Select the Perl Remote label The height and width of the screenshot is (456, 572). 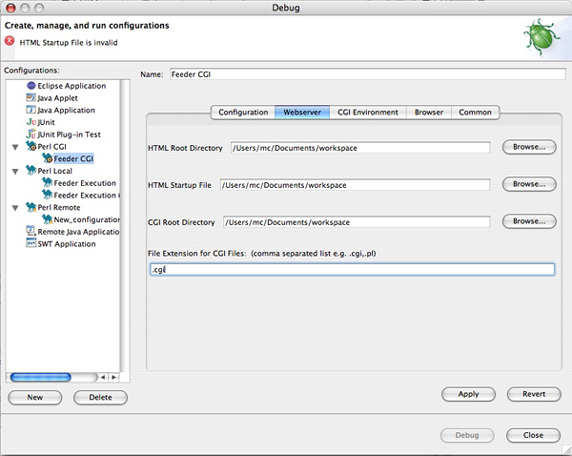pos(59,208)
